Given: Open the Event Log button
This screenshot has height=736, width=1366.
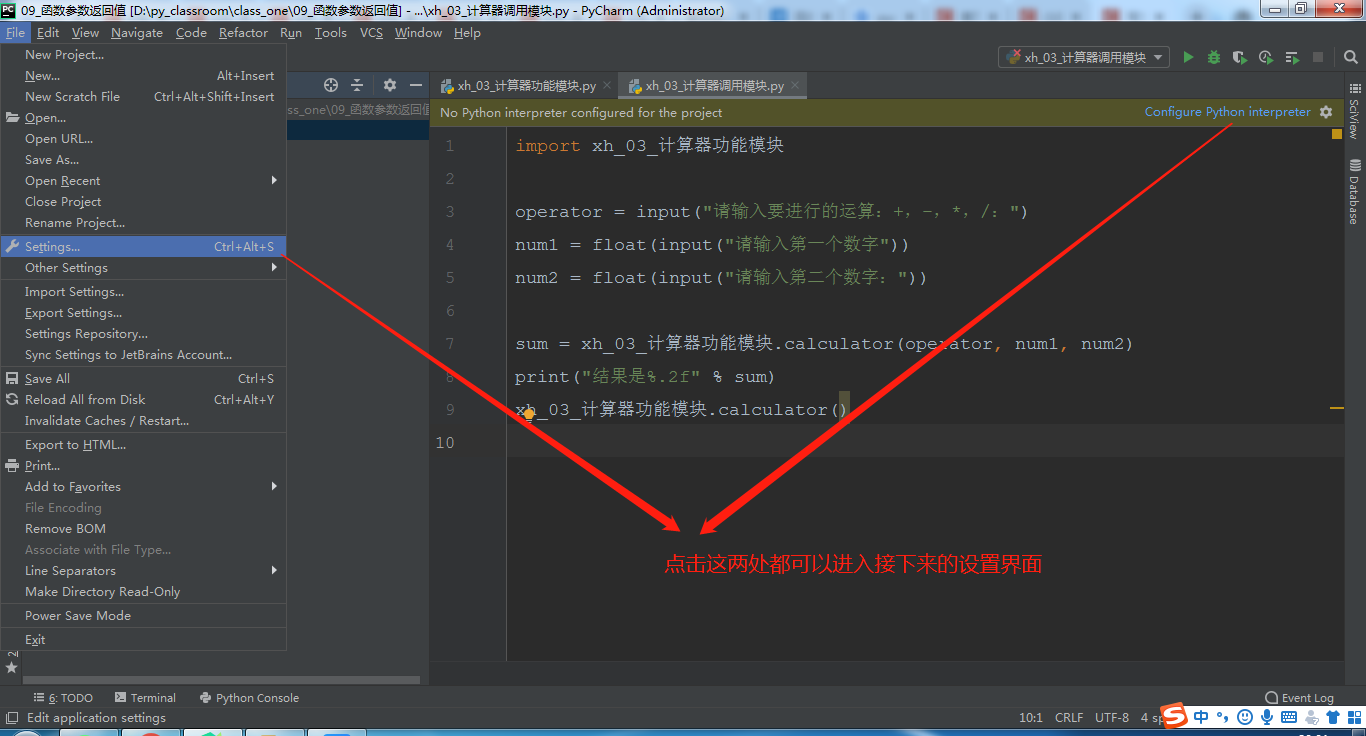Looking at the screenshot, I should click(1299, 698).
